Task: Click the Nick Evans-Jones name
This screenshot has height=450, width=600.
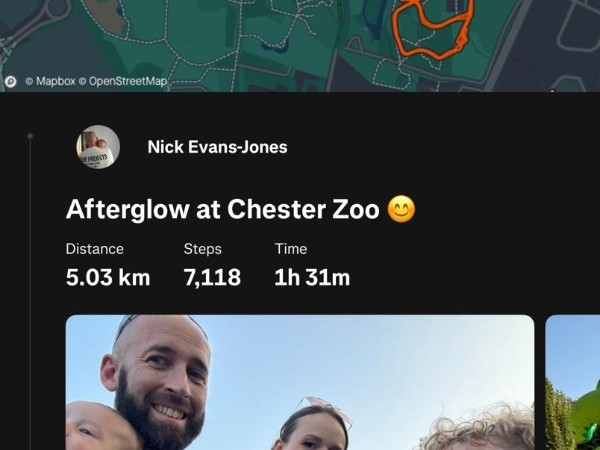Action: (217, 147)
